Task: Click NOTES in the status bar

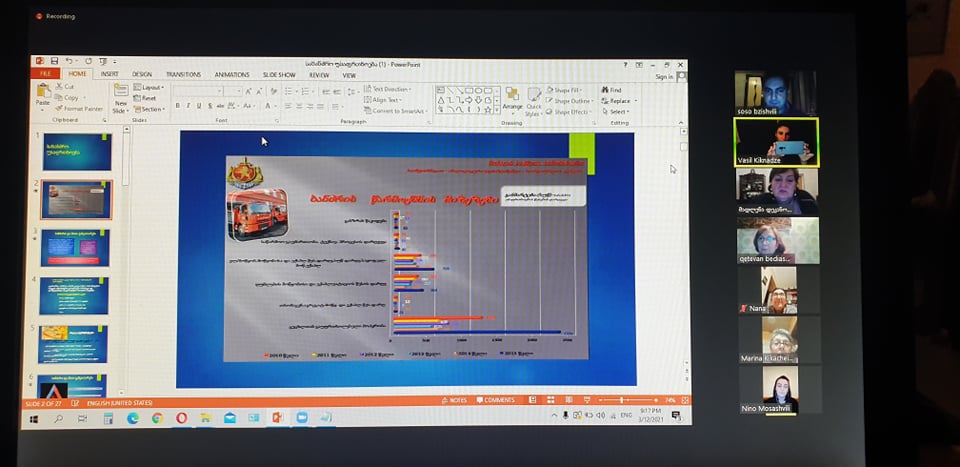Action: click(454, 400)
